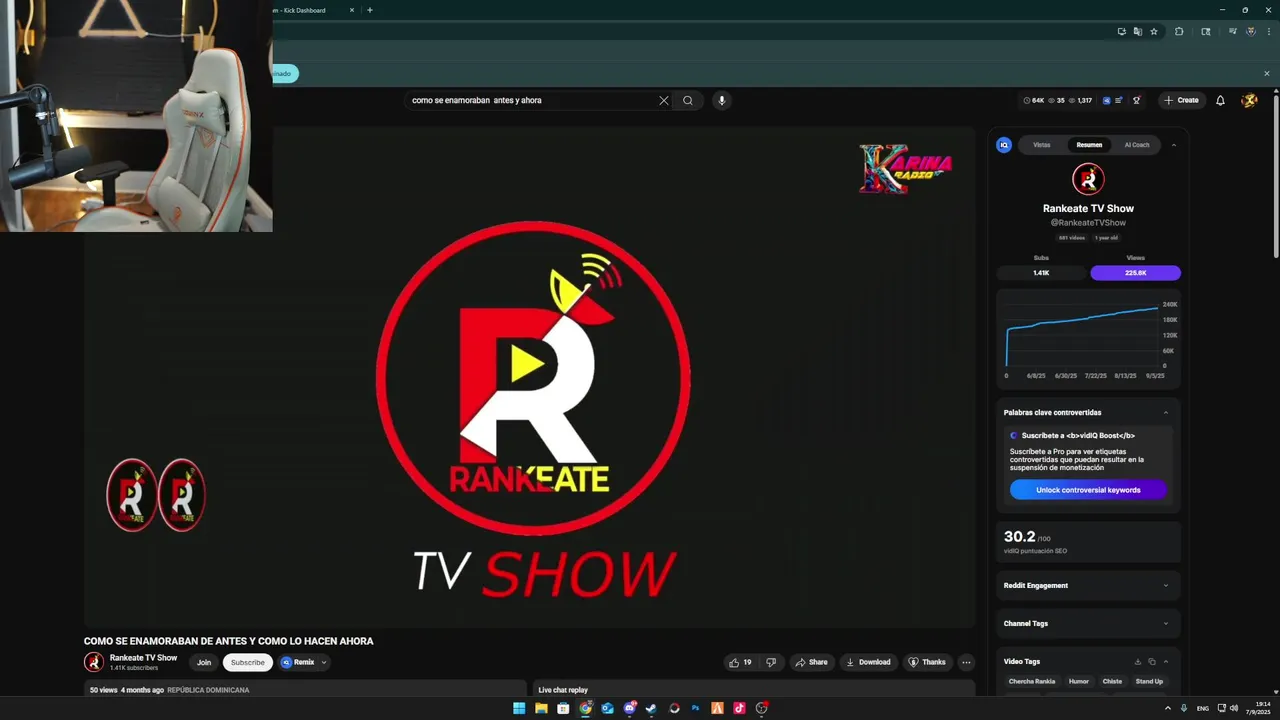Open a new browser tab
Viewport: 1280px width, 720px height.
(x=370, y=10)
